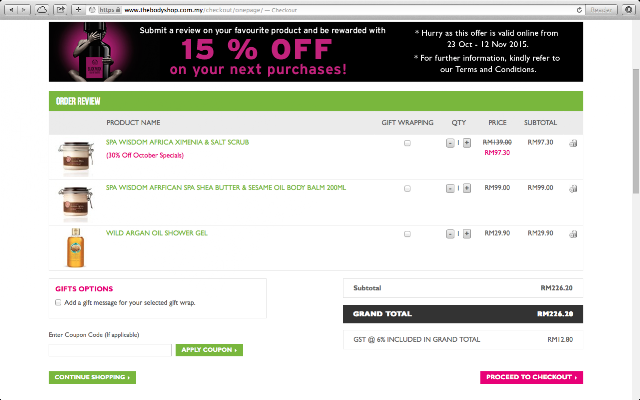This screenshot has width=640, height=400.
Task: Remove the Ximenia & Salt Scrub item
Action: (573, 143)
